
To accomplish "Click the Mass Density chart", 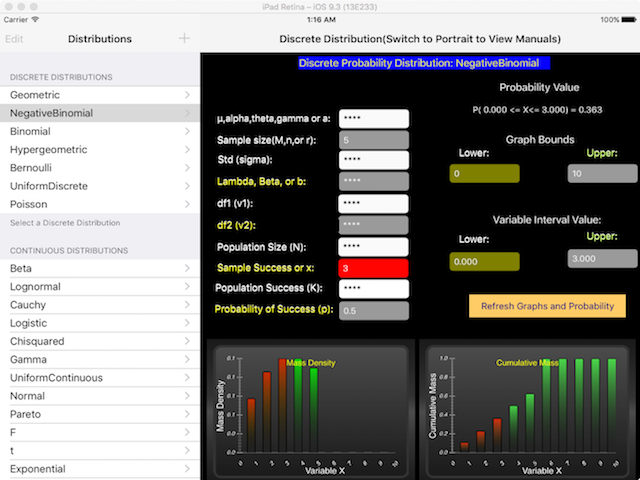I will pyautogui.click(x=311, y=411).
